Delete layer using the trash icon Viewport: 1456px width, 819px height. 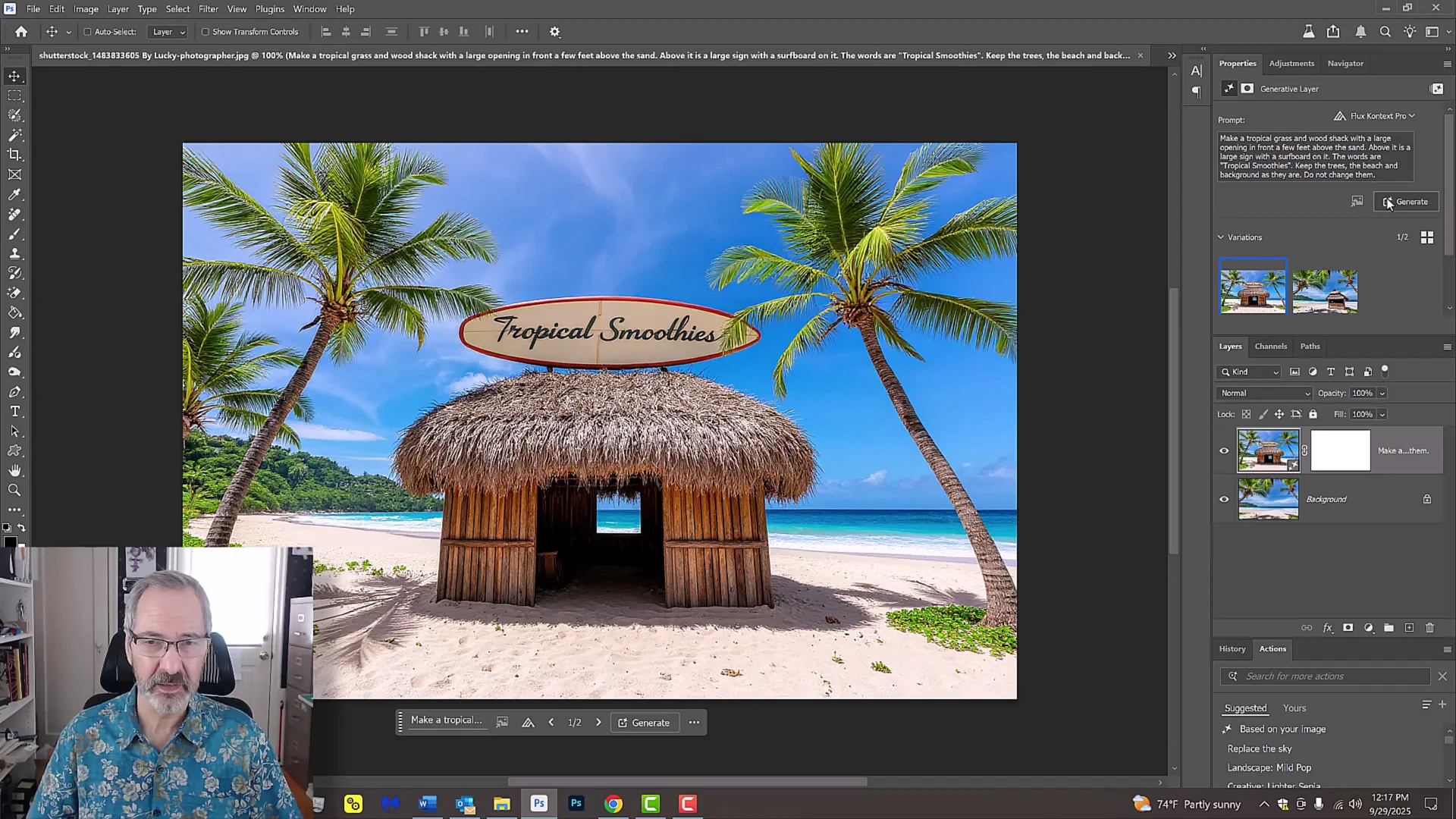pyautogui.click(x=1430, y=628)
